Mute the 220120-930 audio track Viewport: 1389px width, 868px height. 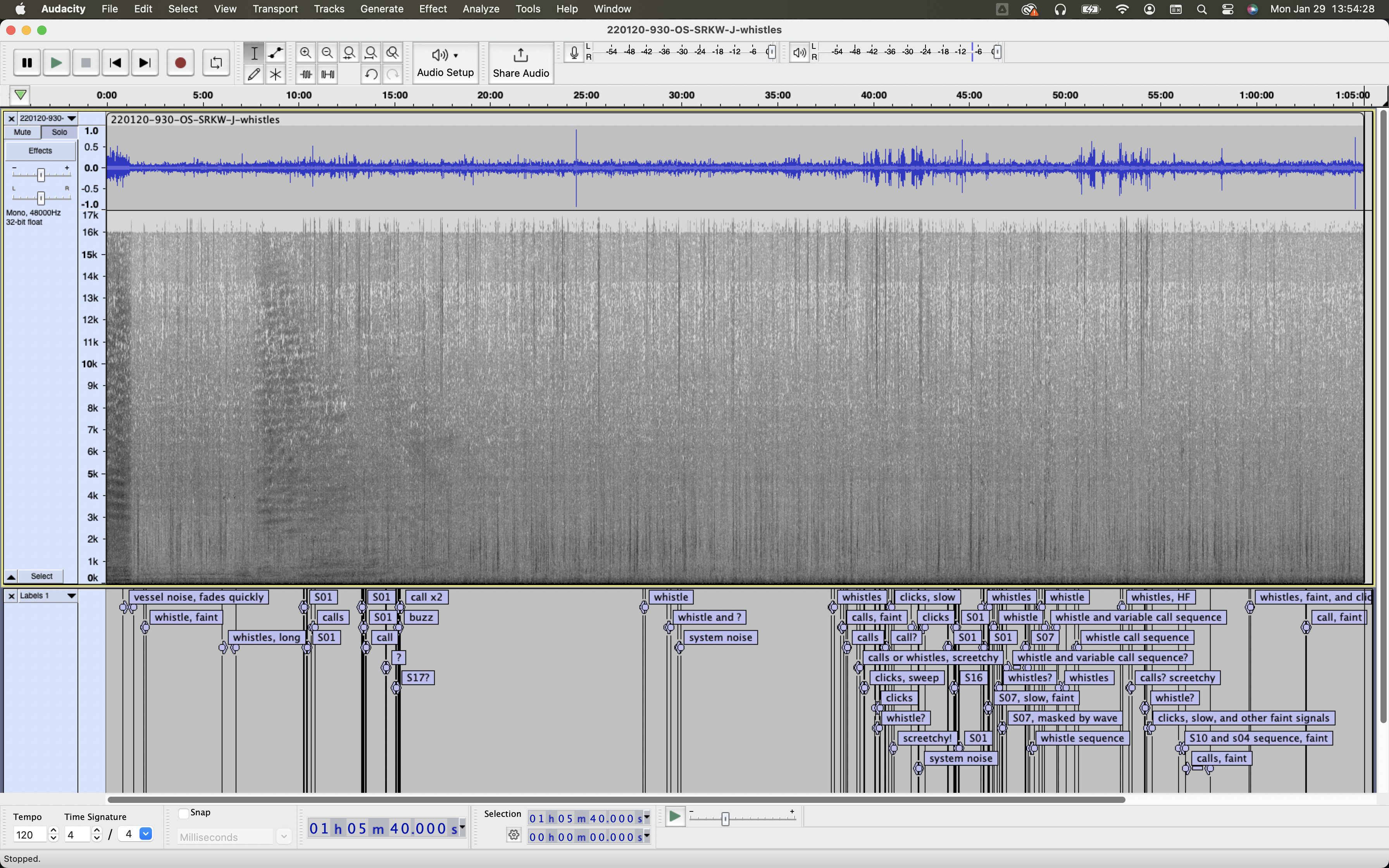22,132
